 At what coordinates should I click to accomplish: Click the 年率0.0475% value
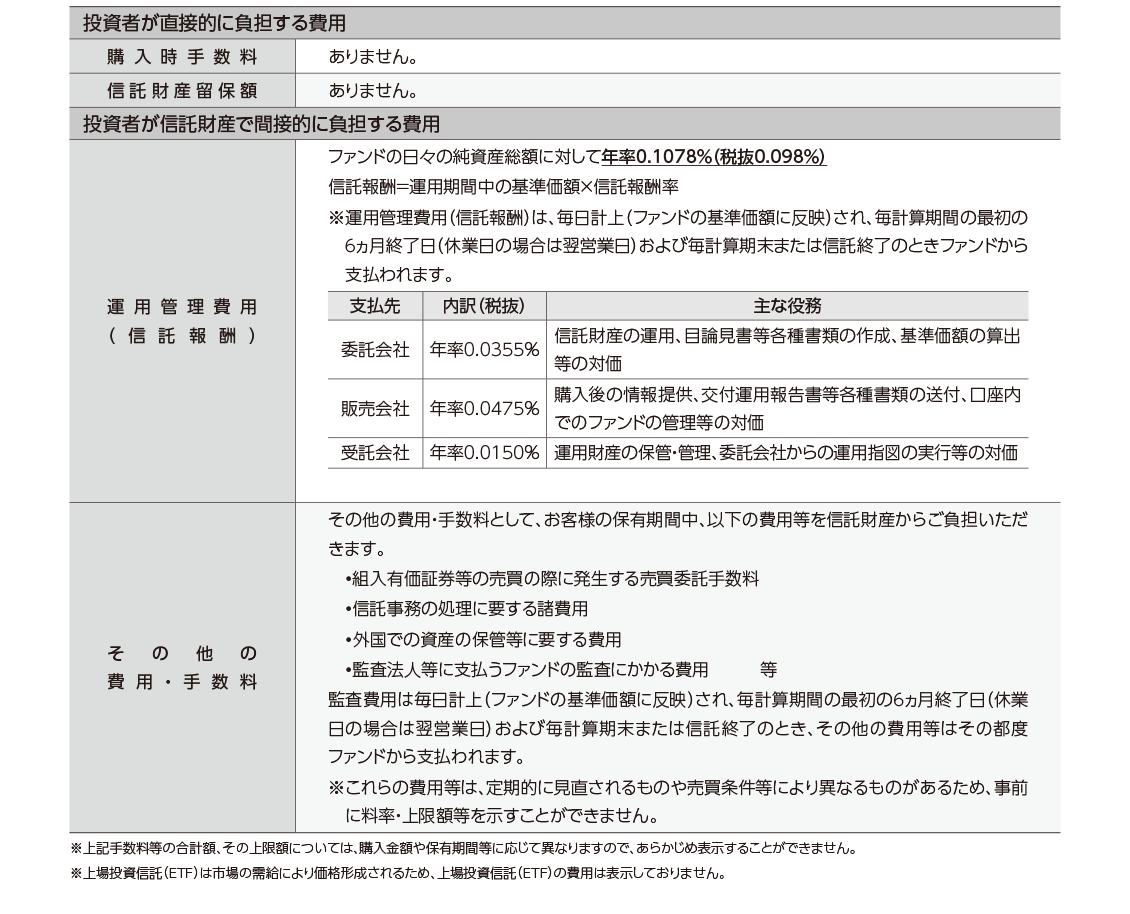coord(484,409)
